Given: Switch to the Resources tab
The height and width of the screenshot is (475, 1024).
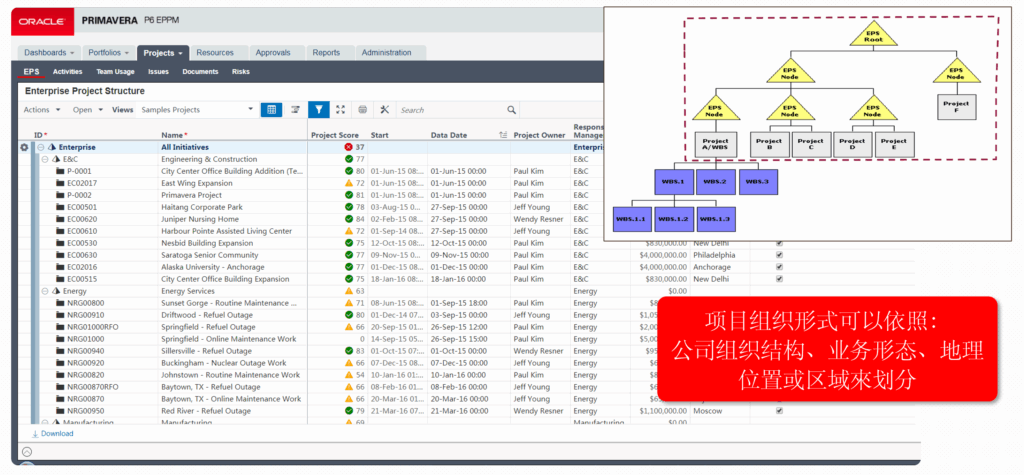Looking at the screenshot, I should (215, 53).
